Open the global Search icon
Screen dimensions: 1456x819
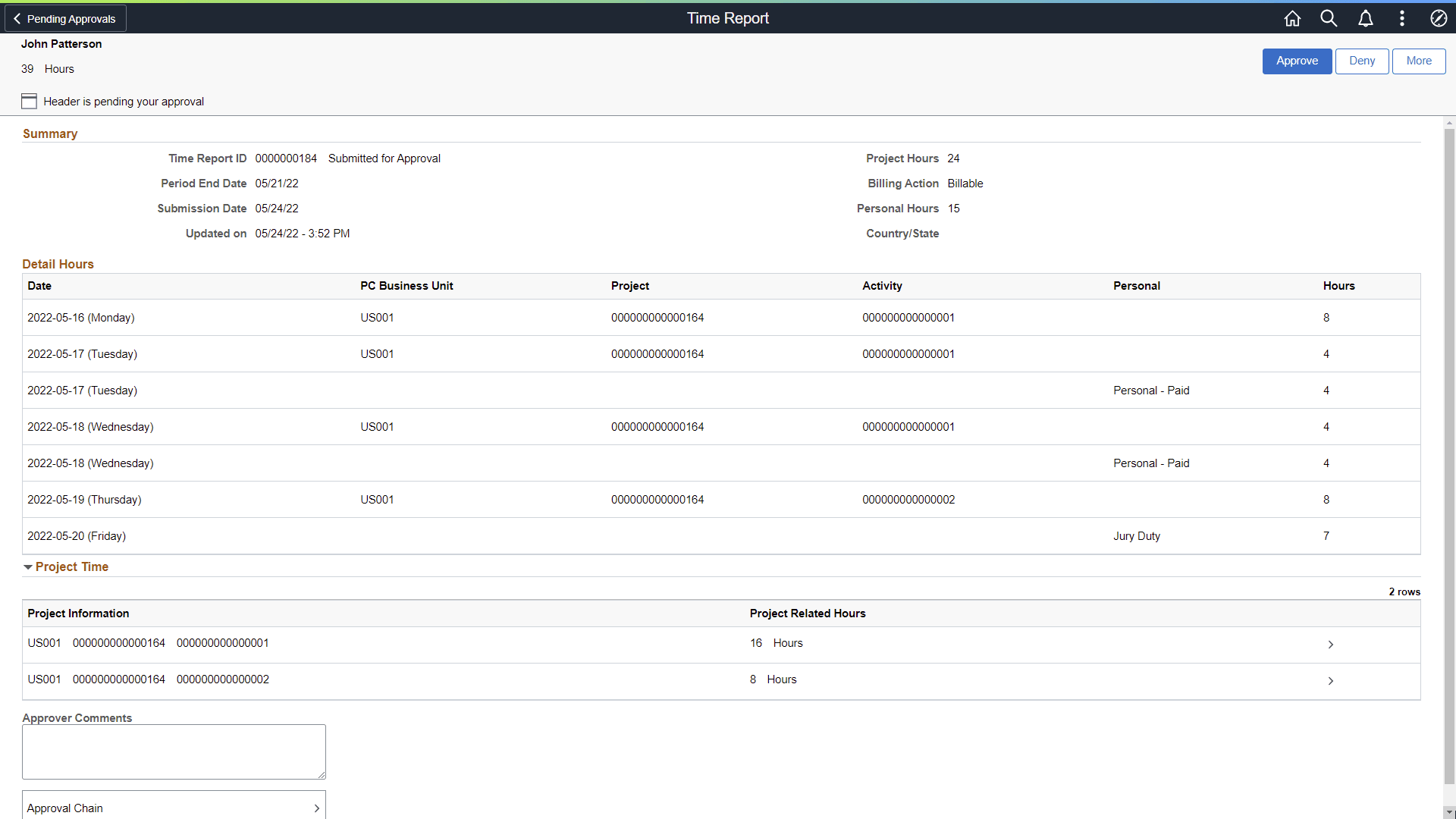pos(1329,18)
